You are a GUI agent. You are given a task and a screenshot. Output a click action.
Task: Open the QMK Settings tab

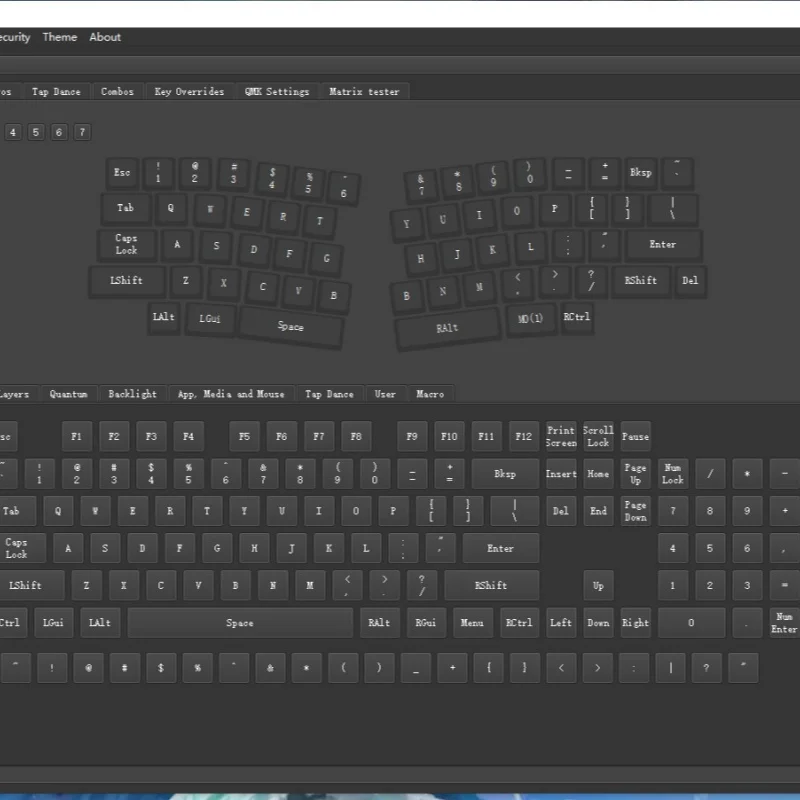[x=277, y=92]
